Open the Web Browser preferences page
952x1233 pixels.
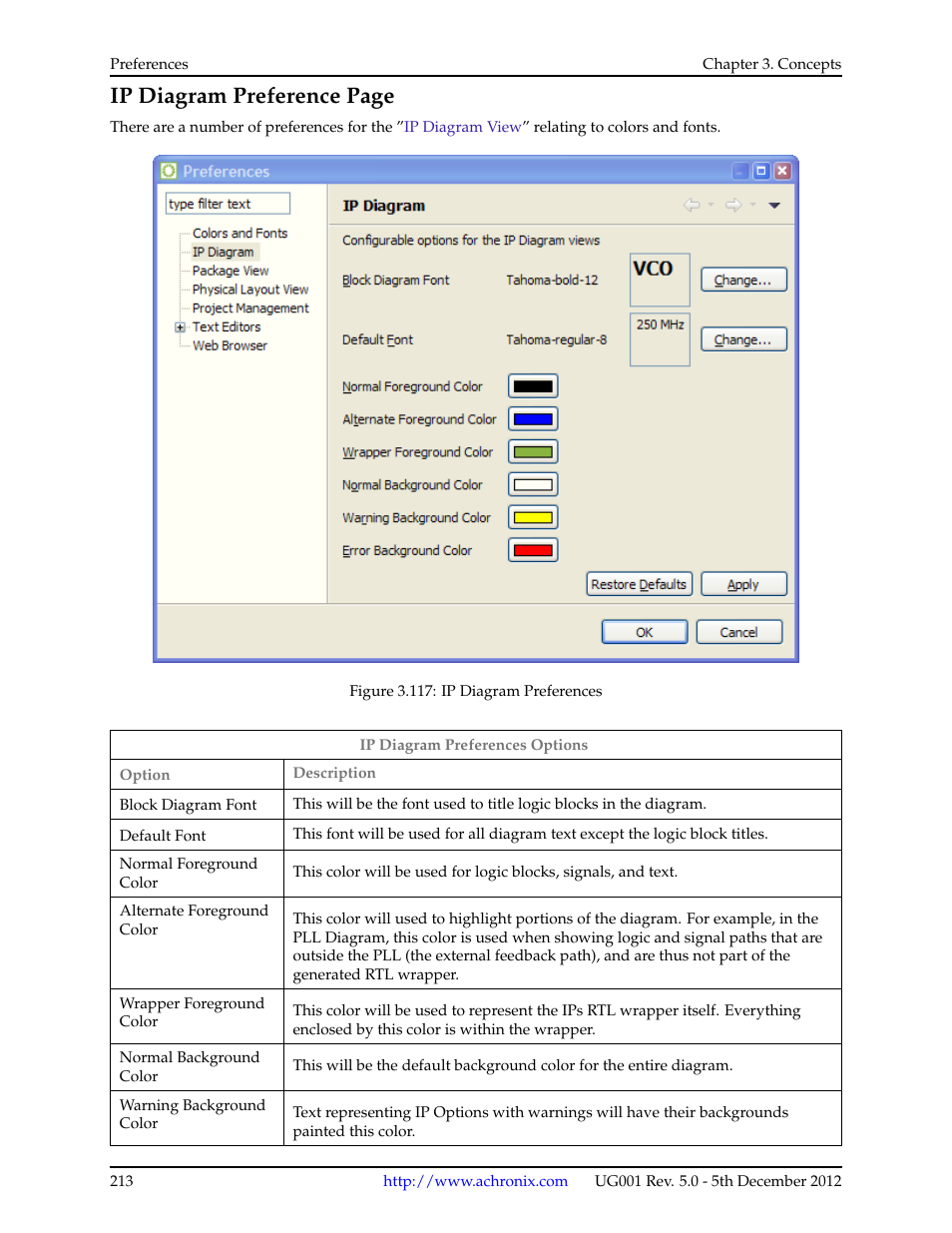coord(230,345)
